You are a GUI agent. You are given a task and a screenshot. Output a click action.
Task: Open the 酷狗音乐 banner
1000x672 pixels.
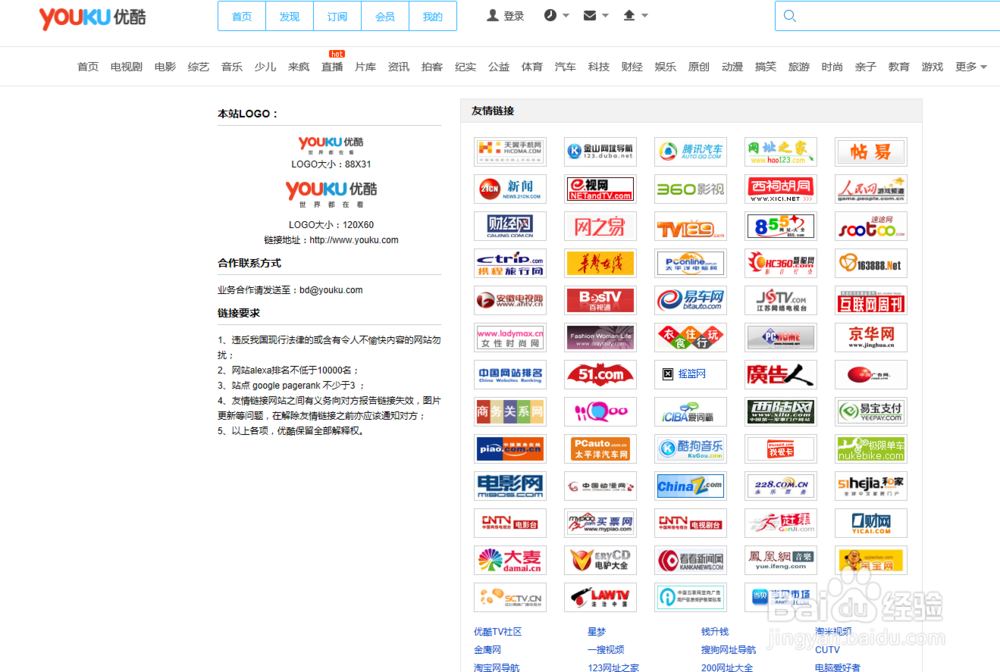(x=691, y=448)
